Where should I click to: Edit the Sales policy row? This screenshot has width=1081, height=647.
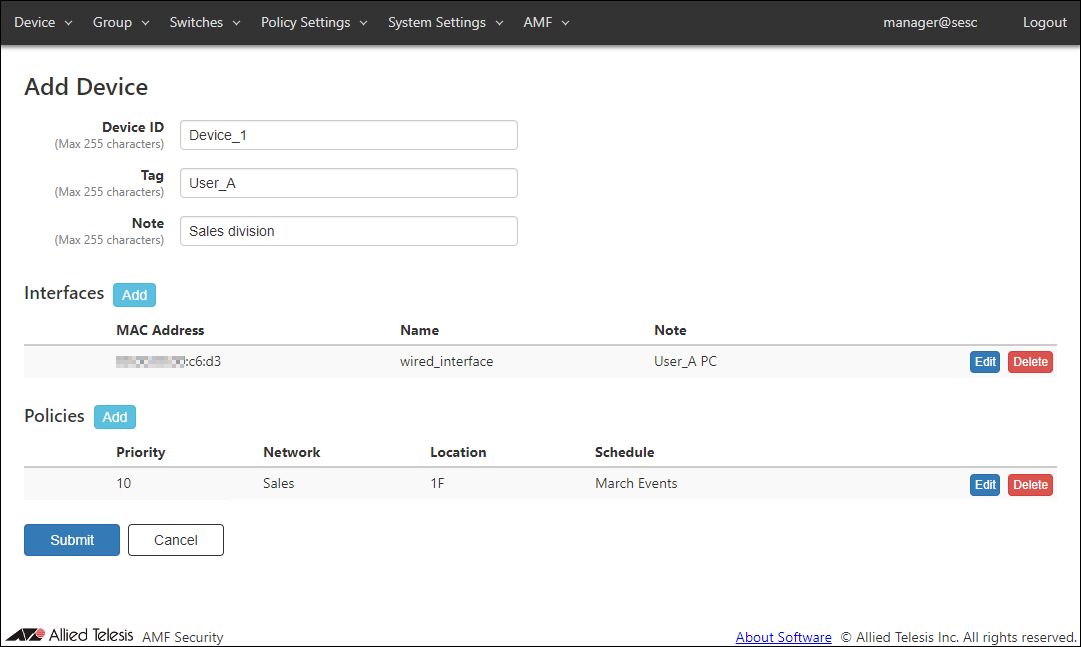(985, 485)
